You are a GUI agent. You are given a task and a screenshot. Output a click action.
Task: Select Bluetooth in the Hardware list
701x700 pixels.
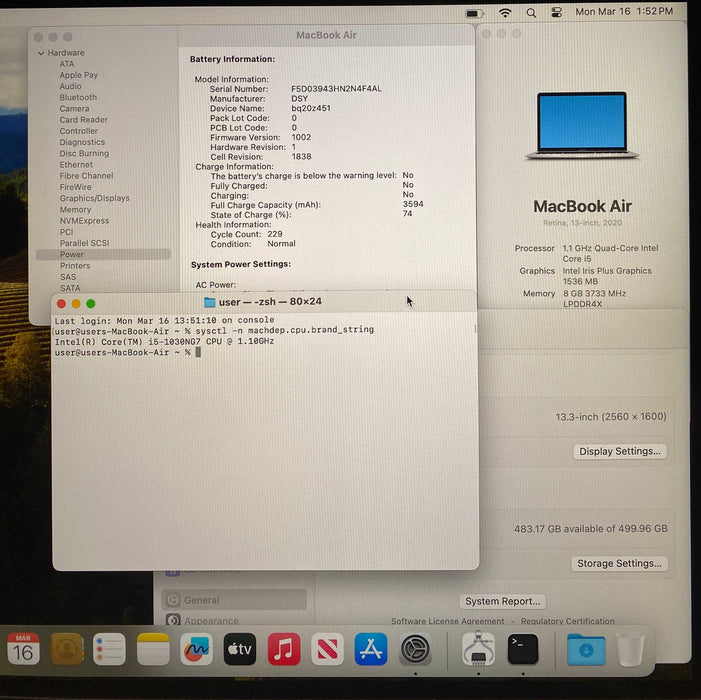(x=78, y=97)
